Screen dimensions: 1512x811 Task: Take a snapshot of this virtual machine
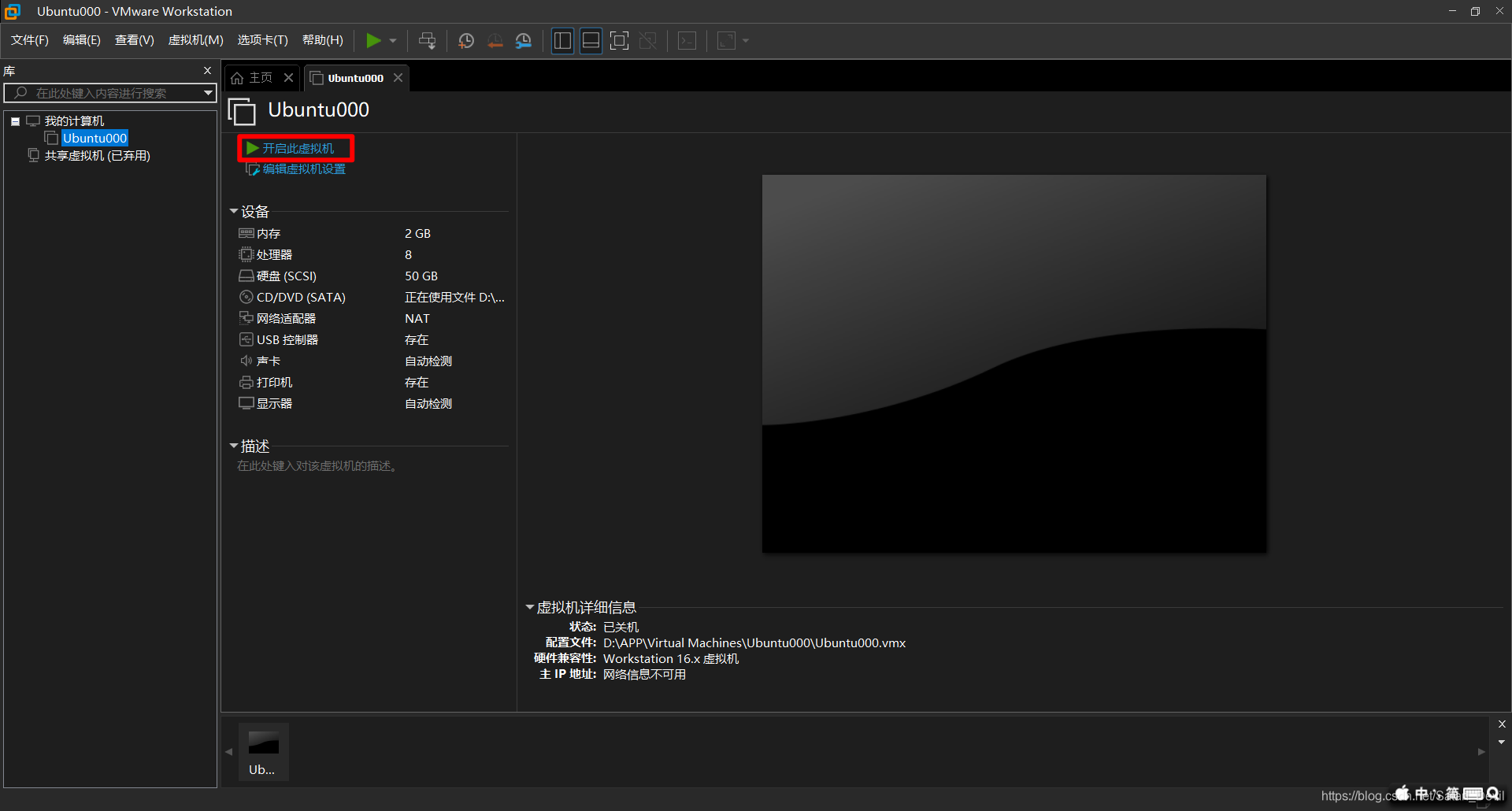click(x=466, y=40)
